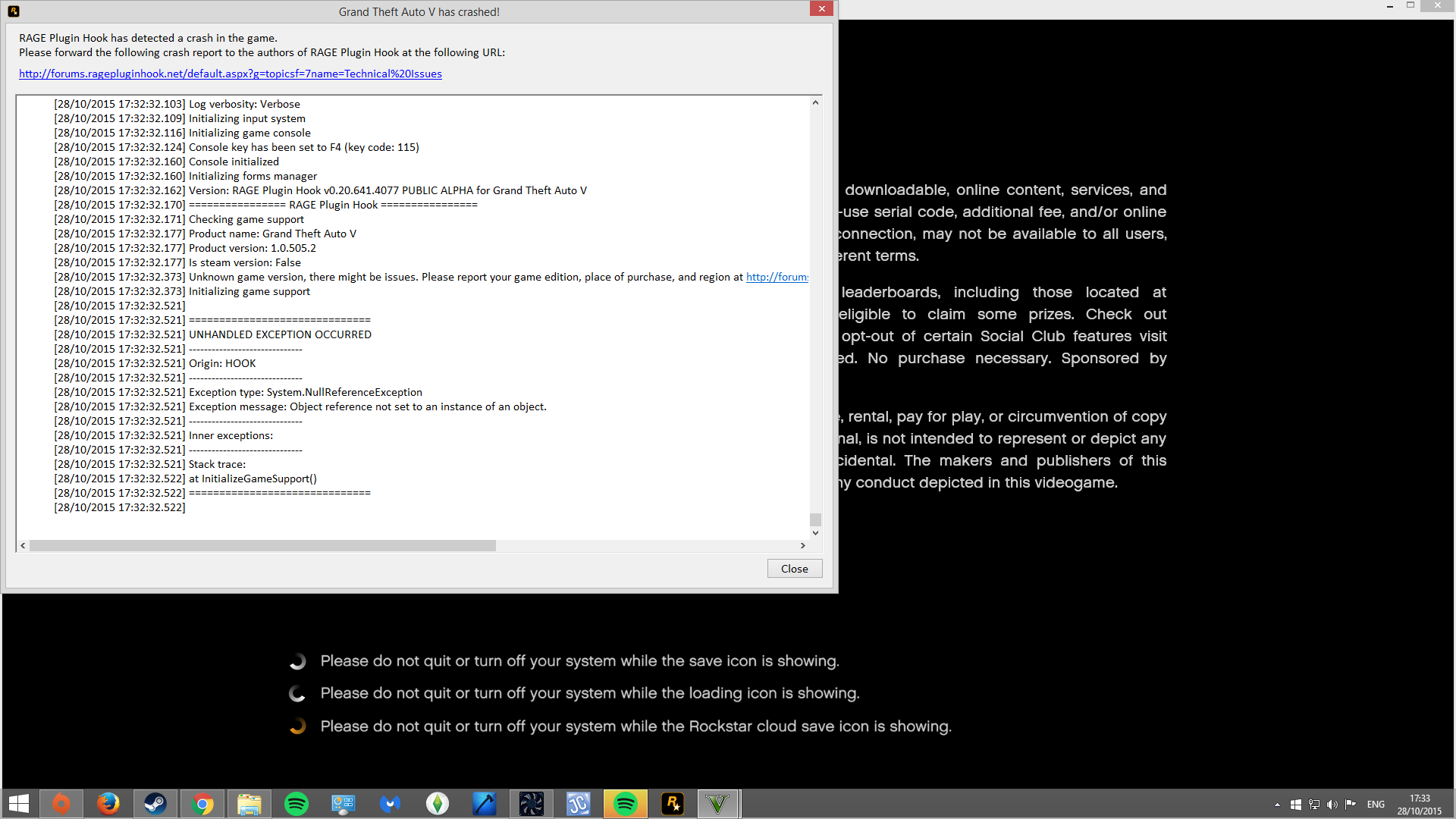Screen dimensions: 1456x819
Task: Switch to Google Chrome on the taskbar
Action: click(202, 804)
